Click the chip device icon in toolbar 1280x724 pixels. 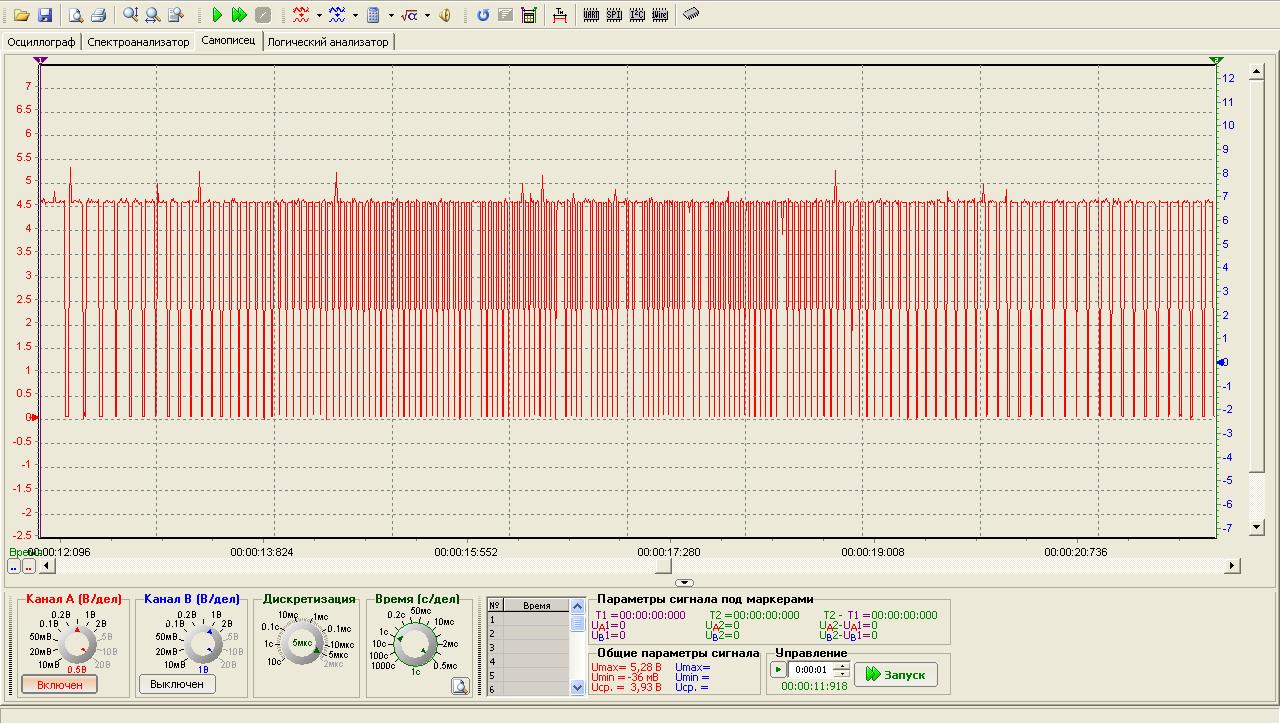[690, 15]
